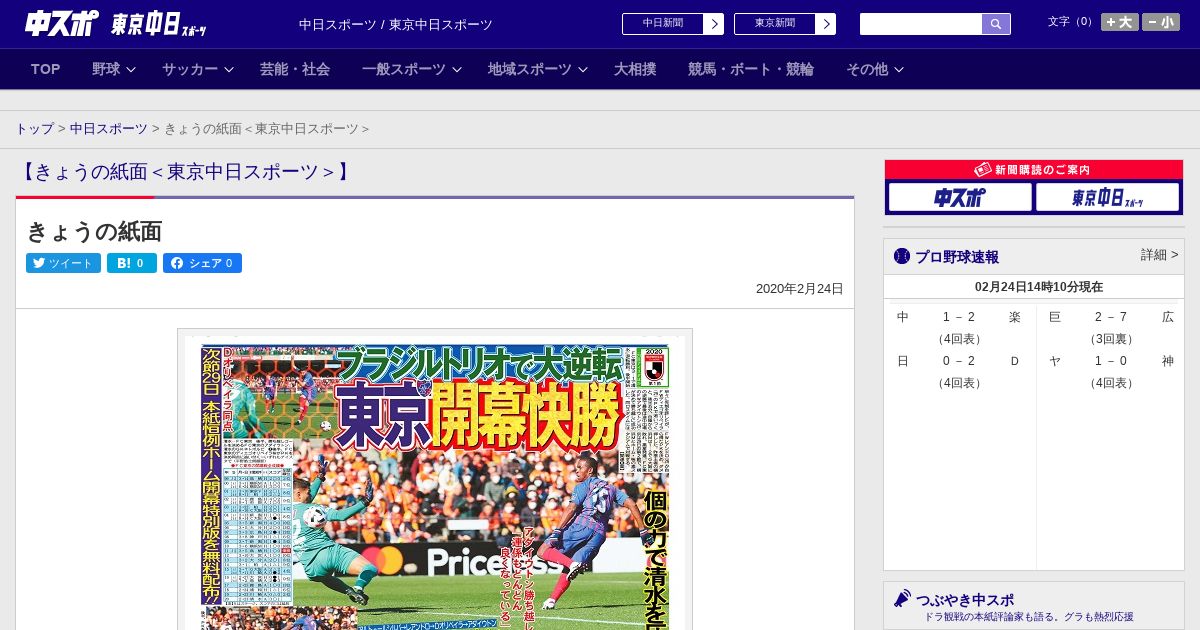
Task: Open the 芸能・社会 menu item
Action: click(x=295, y=69)
